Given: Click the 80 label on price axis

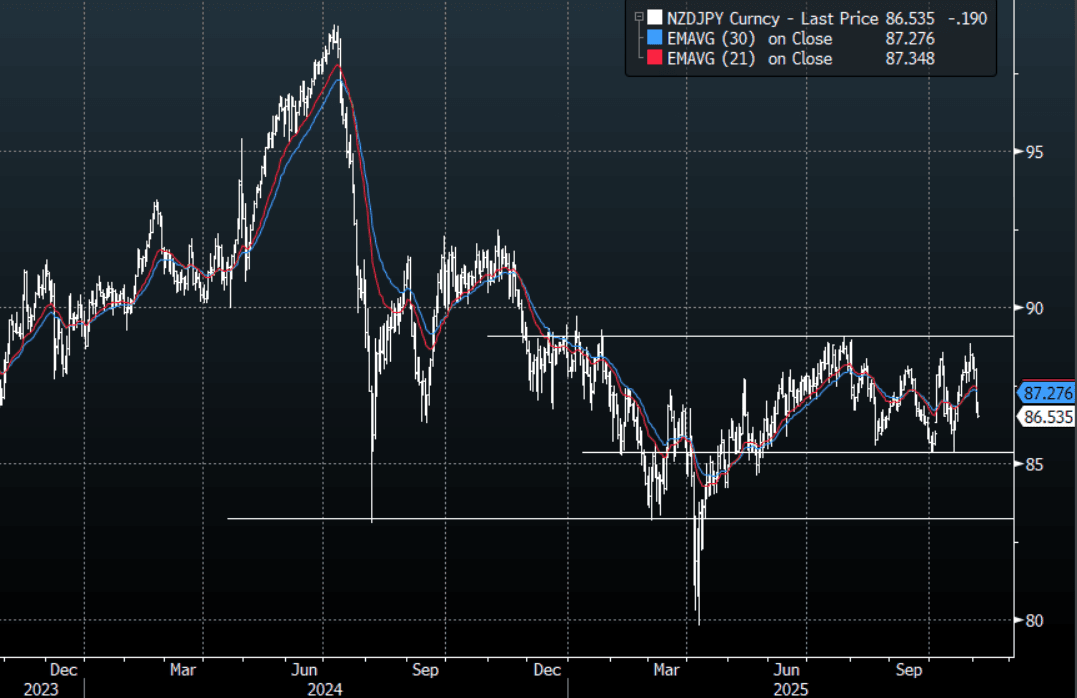Looking at the screenshot, I should (x=1037, y=620).
